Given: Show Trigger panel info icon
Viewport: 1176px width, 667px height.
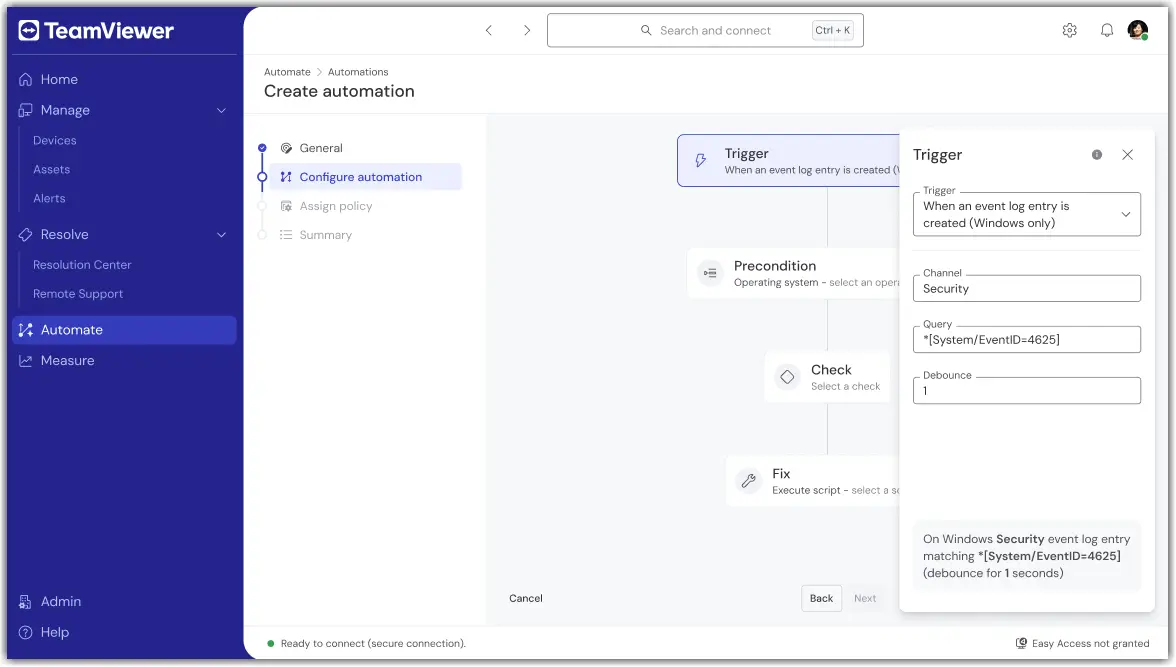Looking at the screenshot, I should click(x=1096, y=155).
